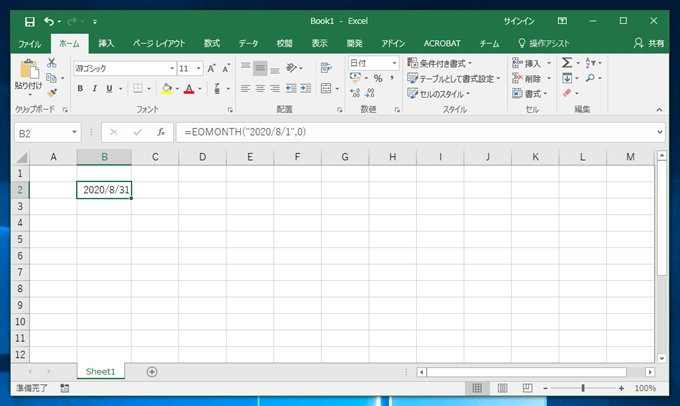Apply the yellow fill color bucket
This screenshot has height=406, width=680.
tap(167, 88)
